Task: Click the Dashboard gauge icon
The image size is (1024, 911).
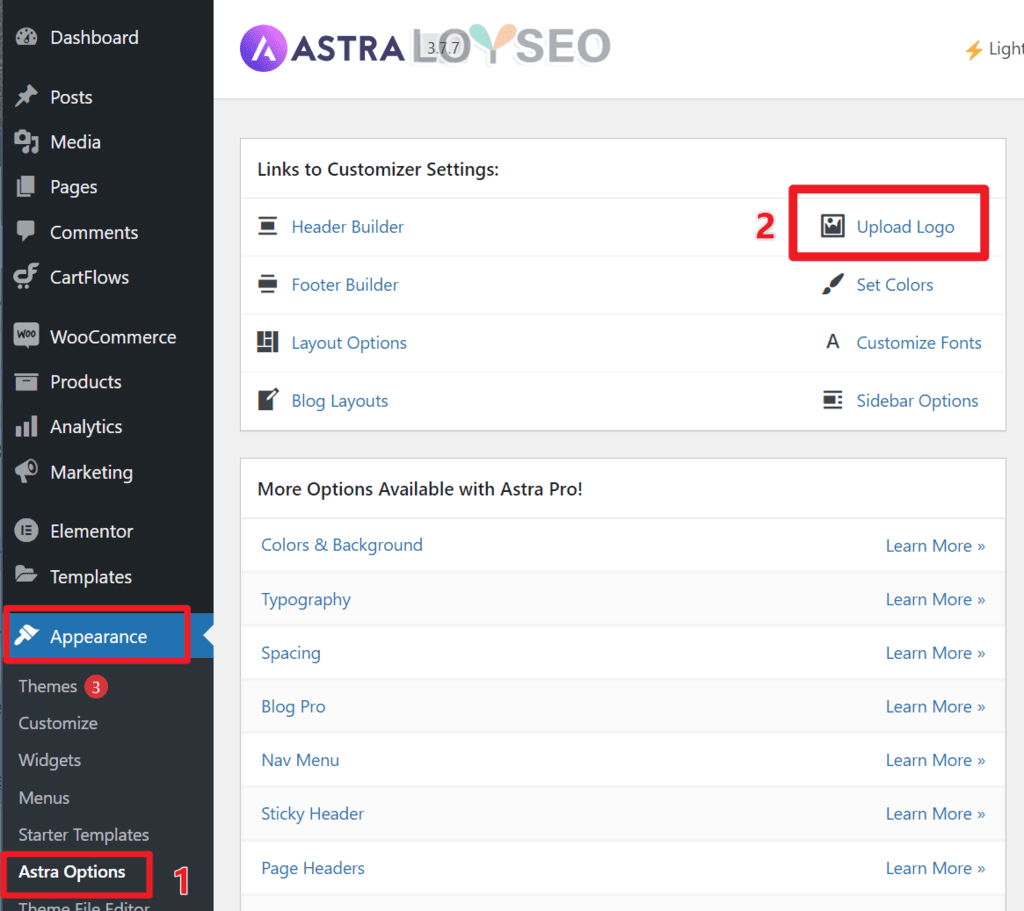Action: (x=26, y=37)
